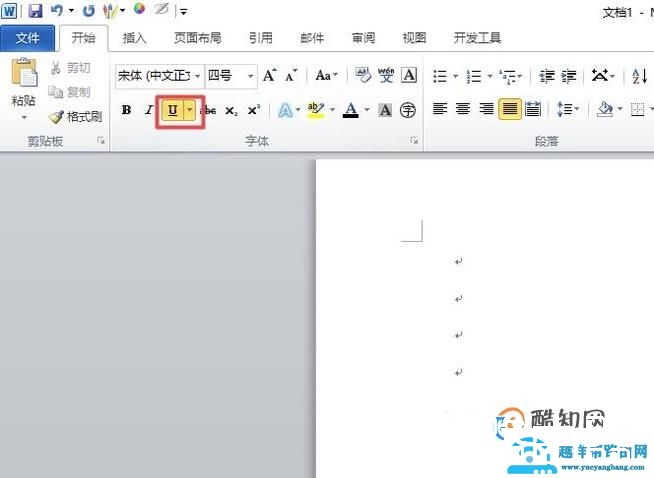Image resolution: width=654 pixels, height=478 pixels.
Task: Click the Character Shading icon
Action: 385,110
